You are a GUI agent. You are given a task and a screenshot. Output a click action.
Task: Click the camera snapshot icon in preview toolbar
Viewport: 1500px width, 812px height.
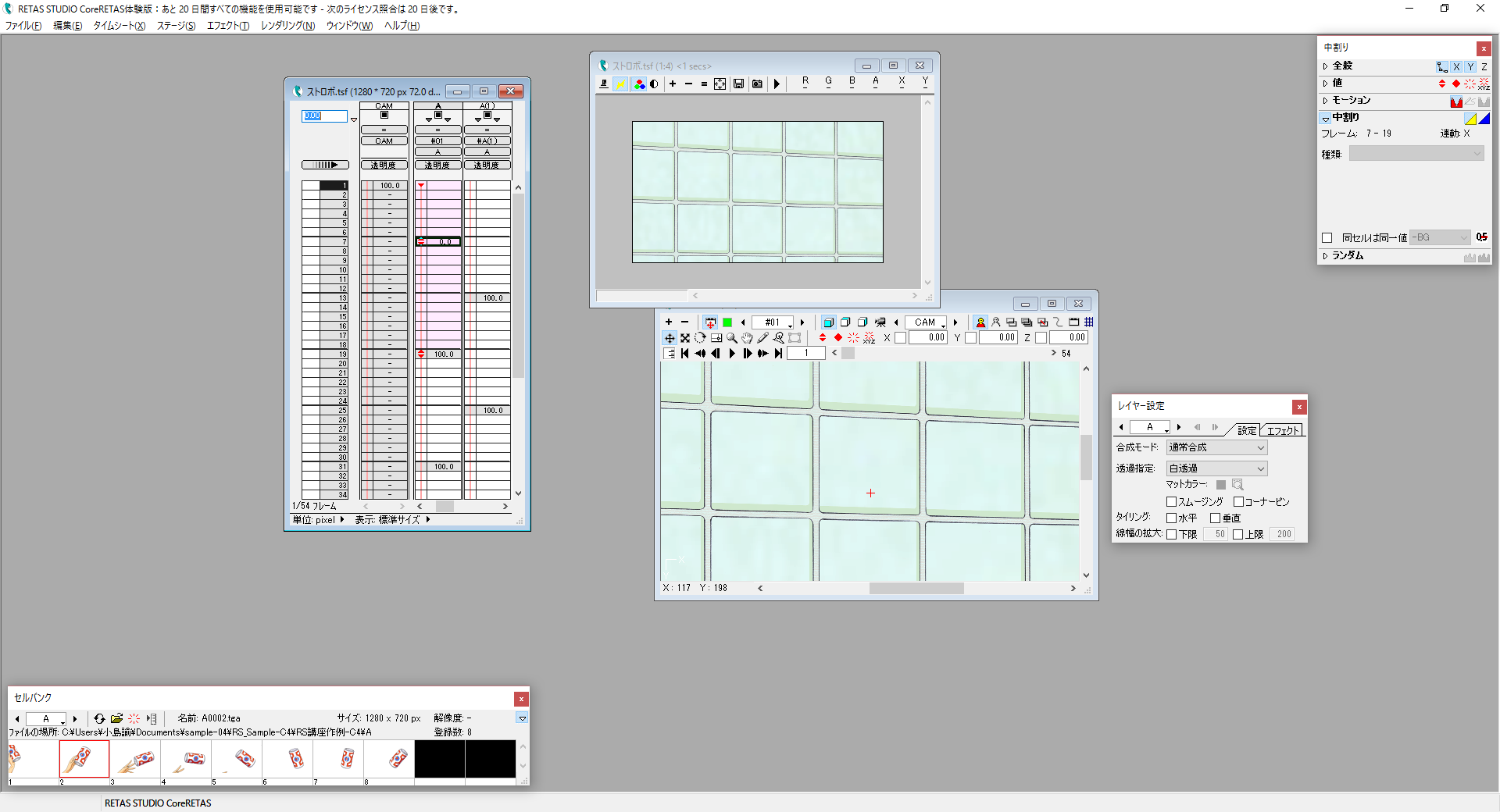tap(757, 84)
